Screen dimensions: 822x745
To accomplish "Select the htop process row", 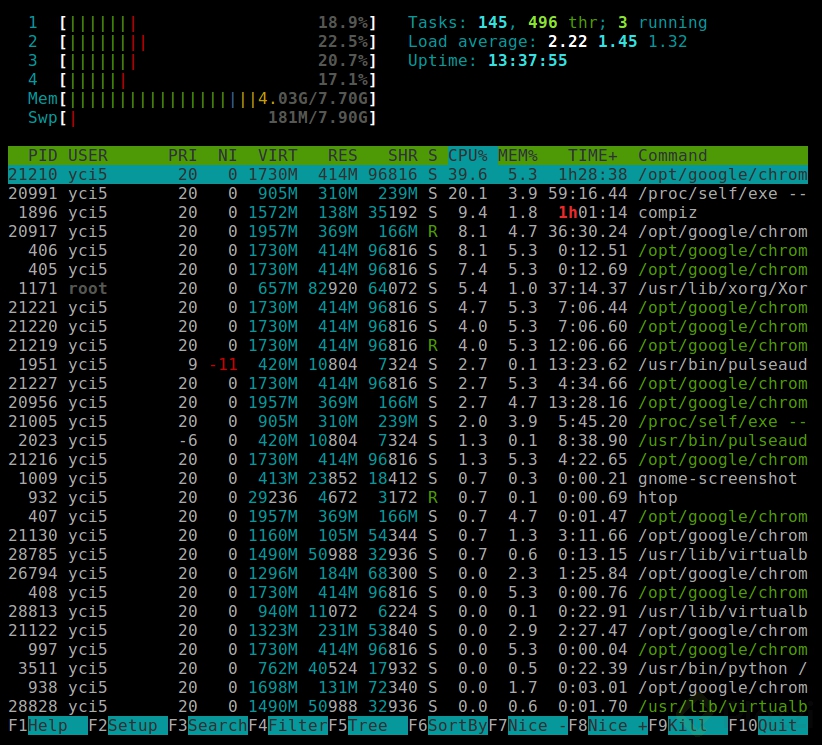I will pos(408,498).
